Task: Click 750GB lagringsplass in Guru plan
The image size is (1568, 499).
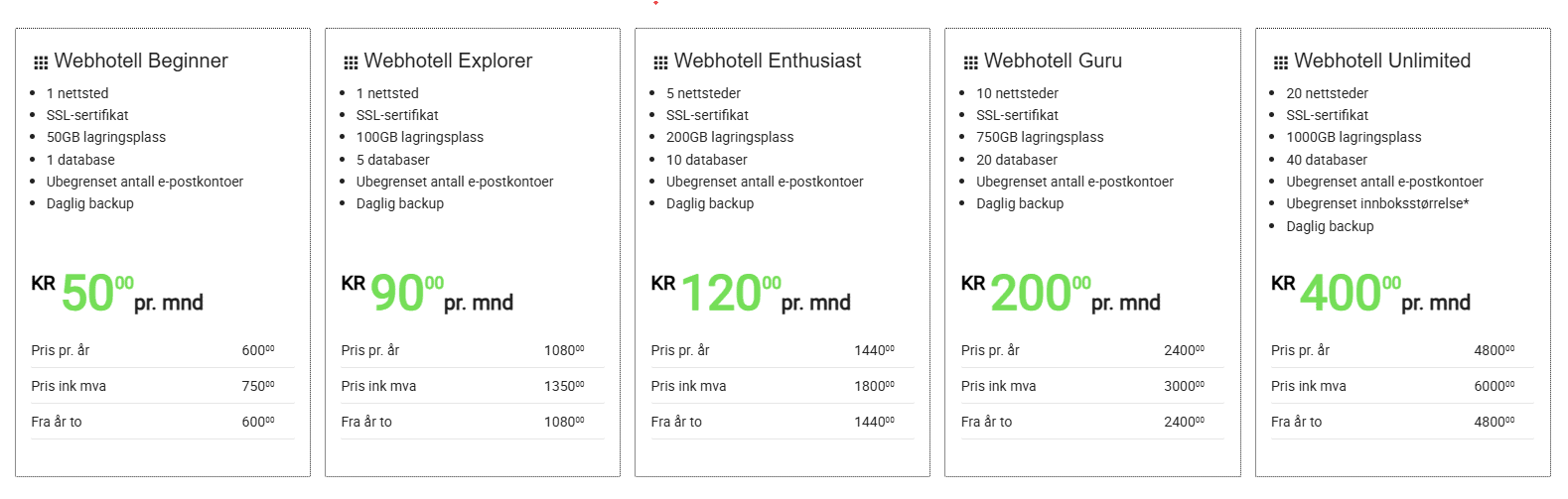Action: [1040, 137]
